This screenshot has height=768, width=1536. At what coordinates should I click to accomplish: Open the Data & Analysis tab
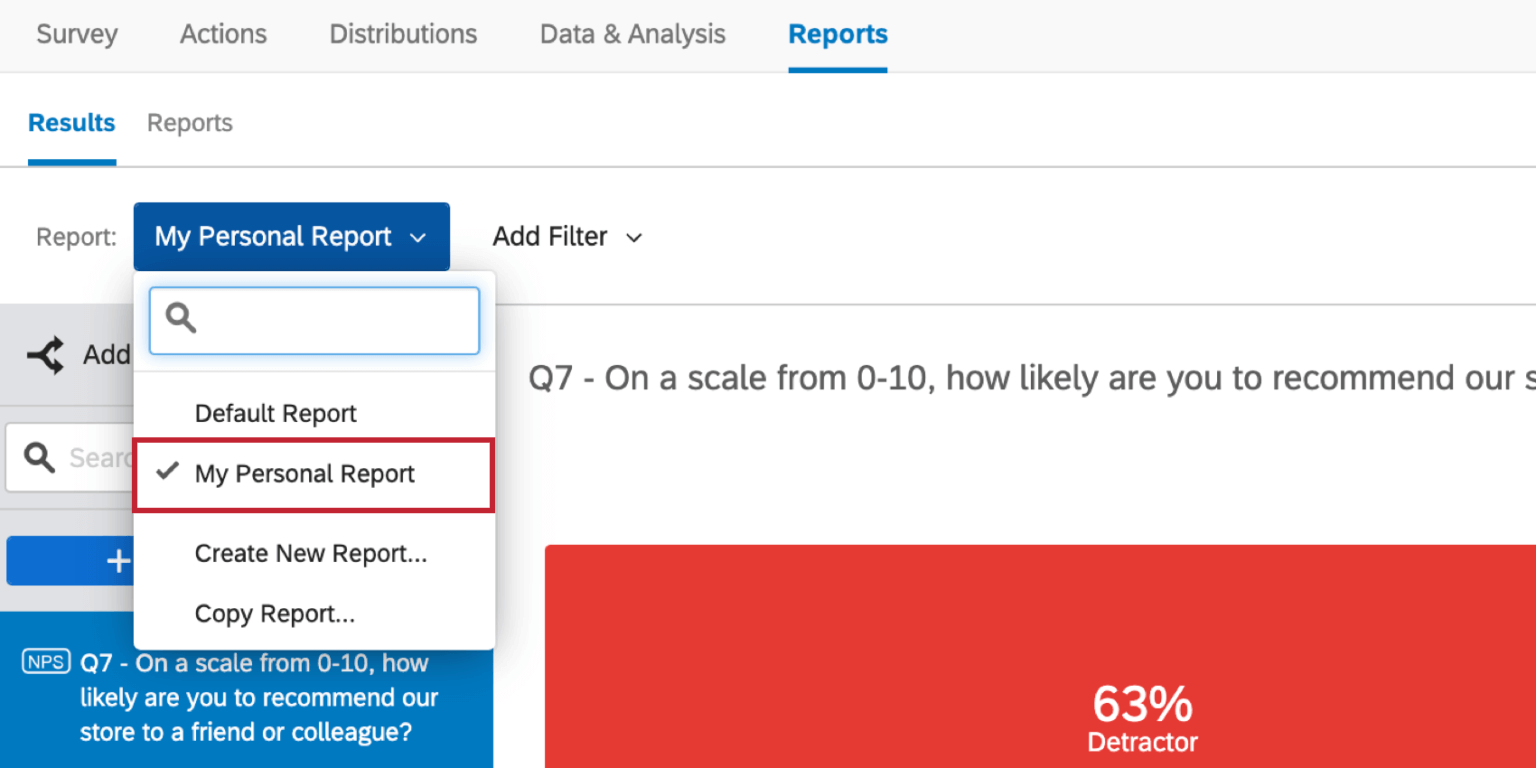pos(632,34)
